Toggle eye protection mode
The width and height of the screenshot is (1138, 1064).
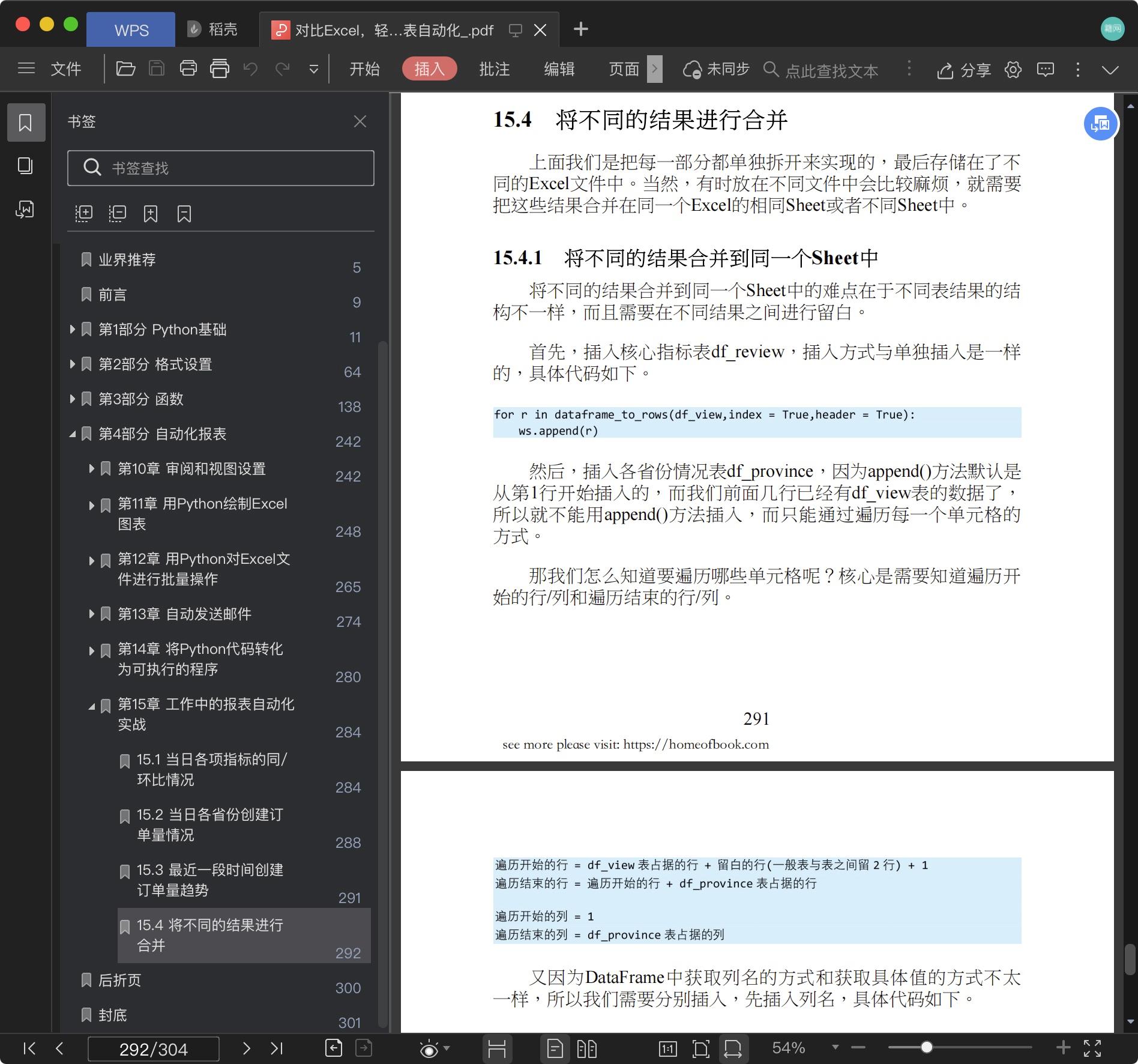pos(429,1049)
